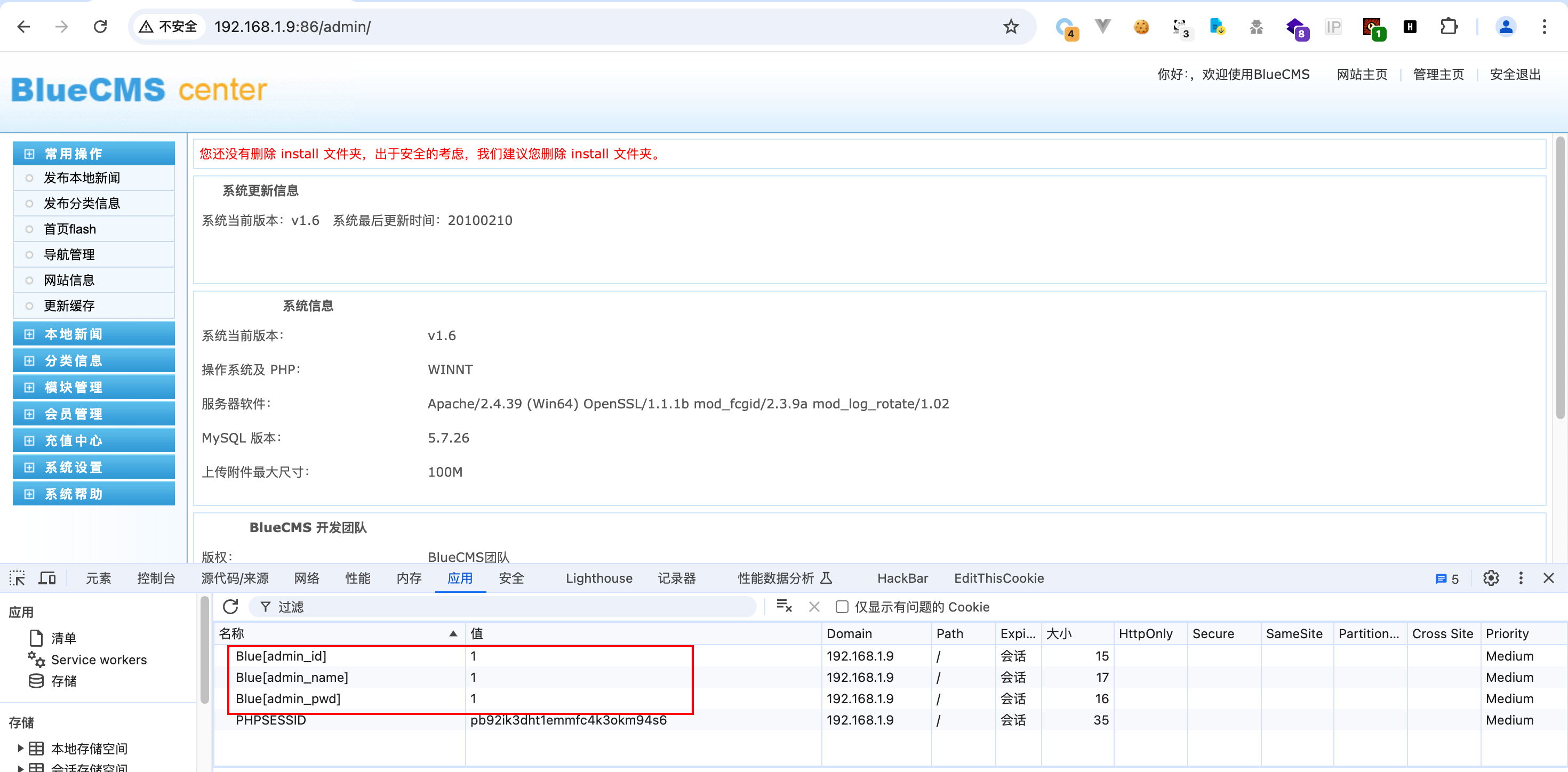Expand the 模块管理 menu section
The height and width of the screenshot is (772, 1568).
click(x=94, y=387)
